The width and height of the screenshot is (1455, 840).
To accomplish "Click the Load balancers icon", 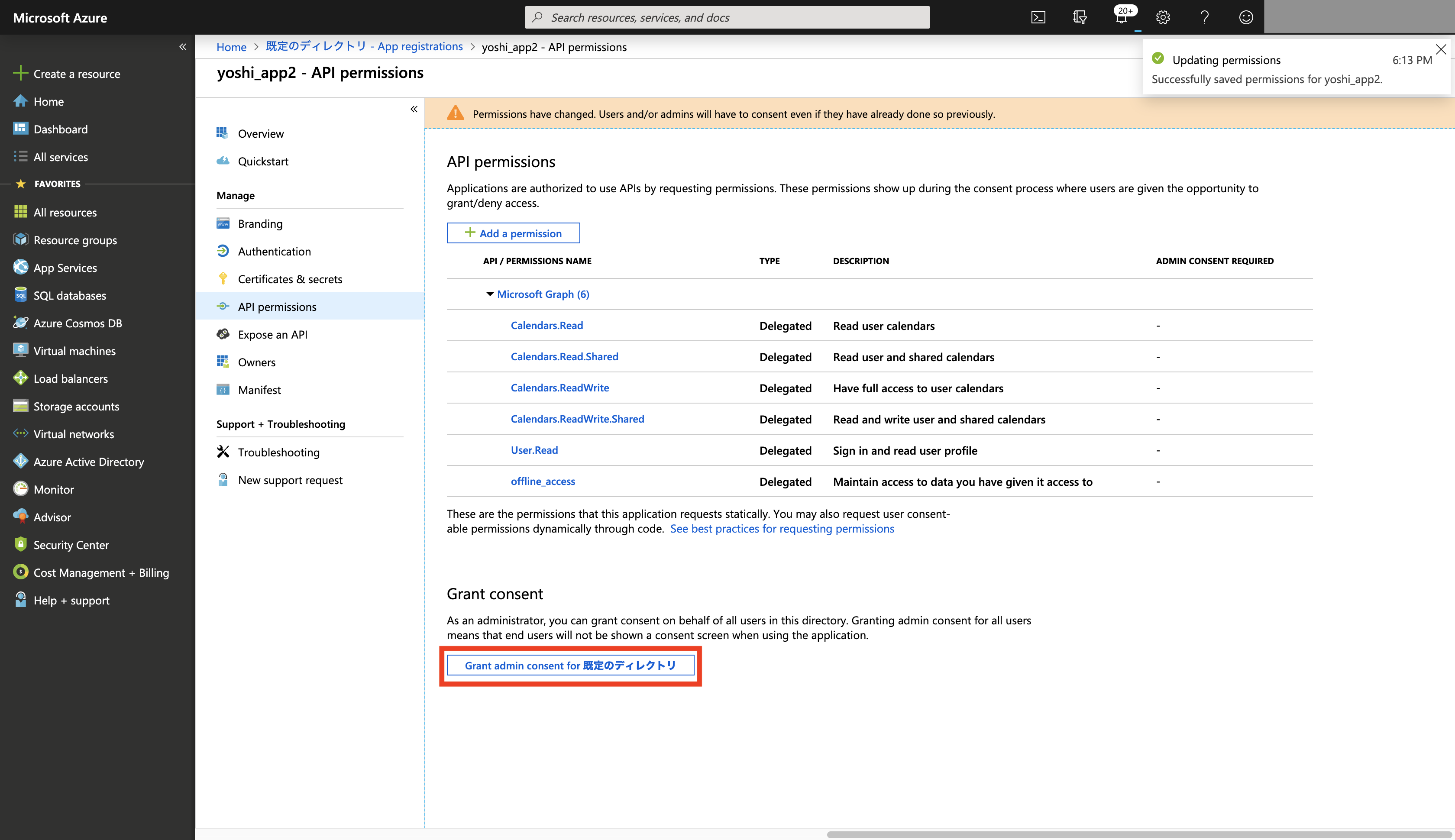I will click(x=20, y=378).
